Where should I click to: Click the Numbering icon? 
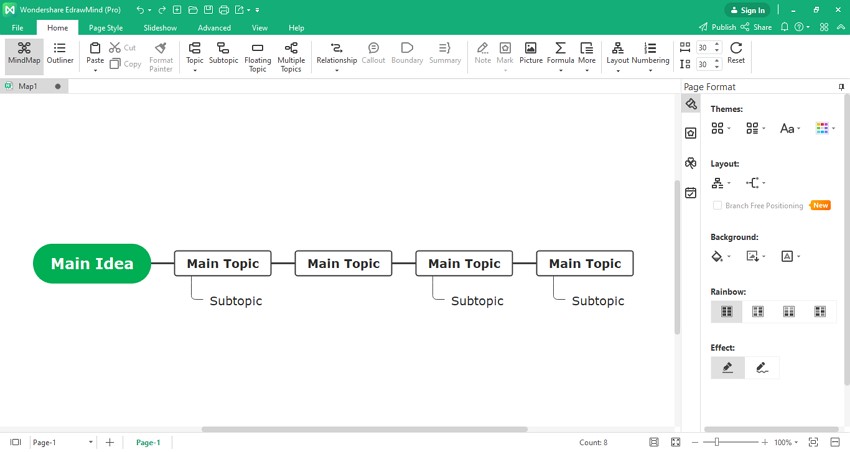point(651,48)
